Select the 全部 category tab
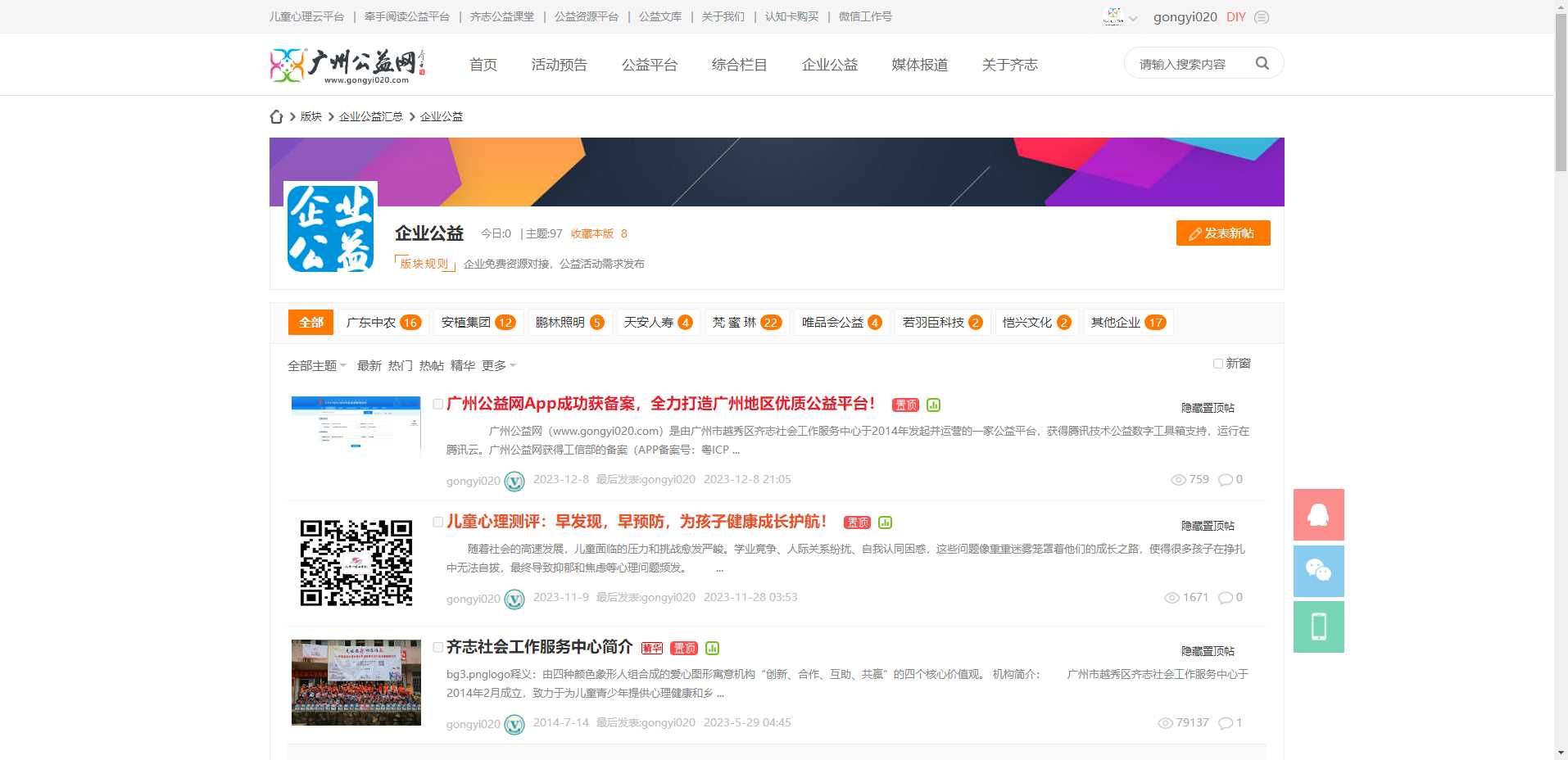1568x760 pixels. click(310, 322)
